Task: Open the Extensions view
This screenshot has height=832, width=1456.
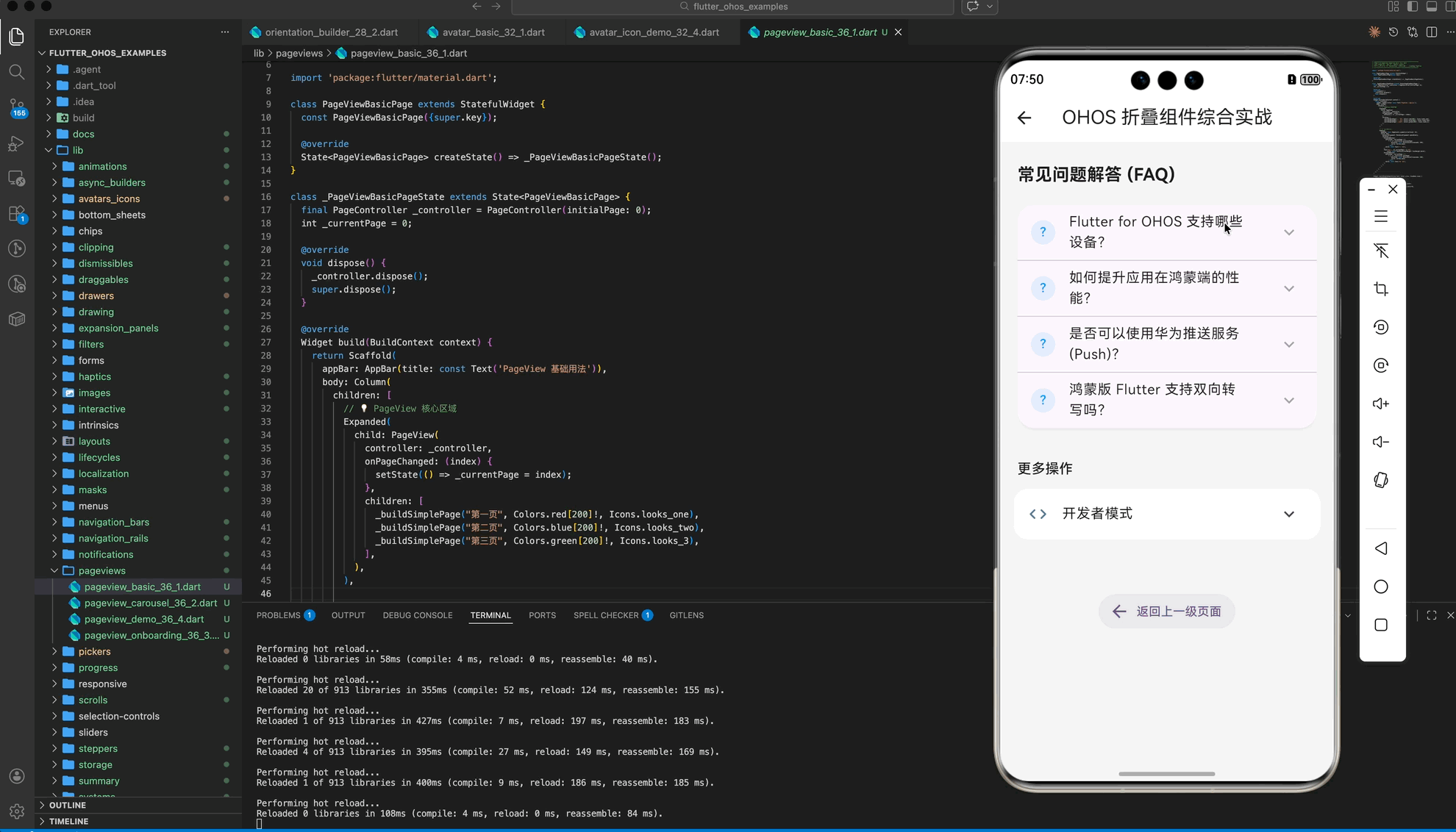Action: pos(16,213)
